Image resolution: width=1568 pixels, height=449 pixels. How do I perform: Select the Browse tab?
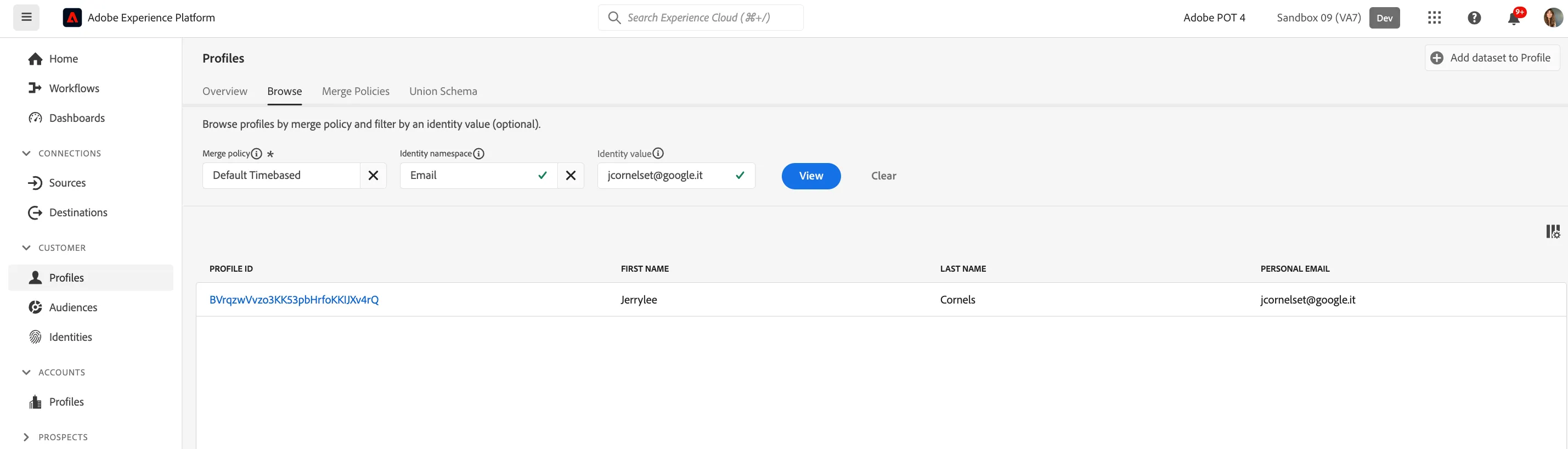pos(284,91)
